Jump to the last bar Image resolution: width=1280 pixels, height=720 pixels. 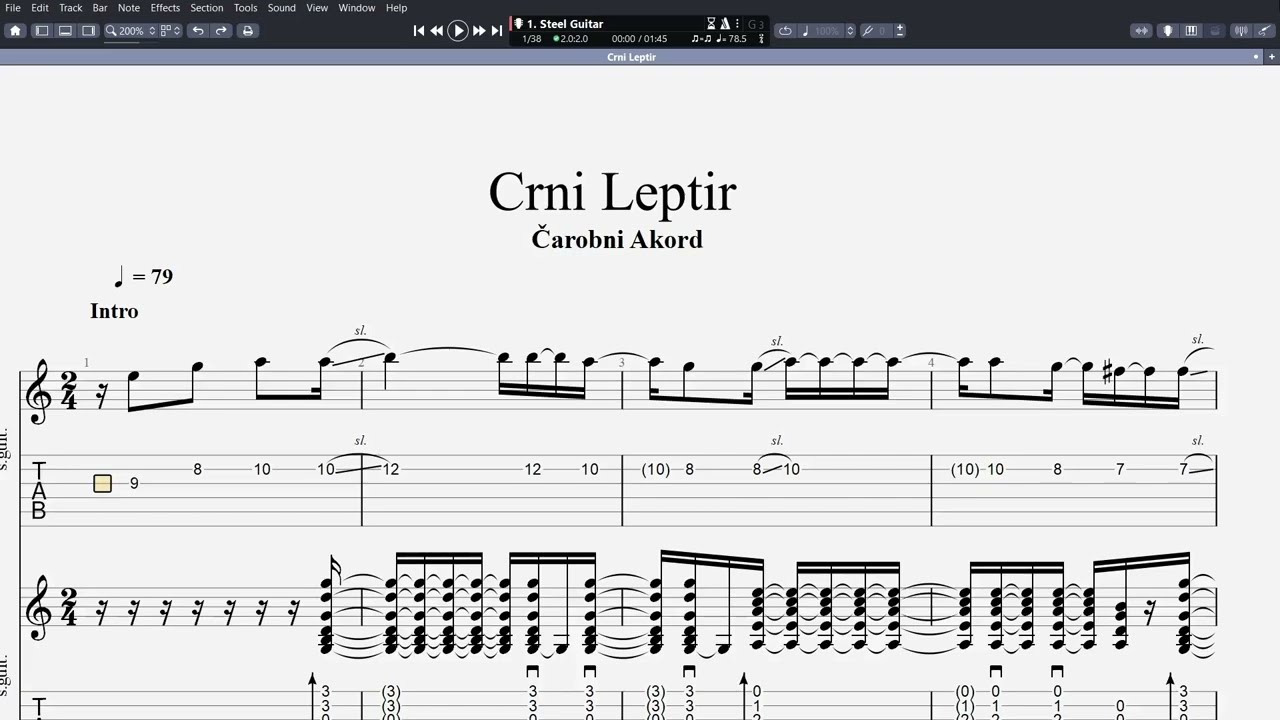pyautogui.click(x=497, y=31)
